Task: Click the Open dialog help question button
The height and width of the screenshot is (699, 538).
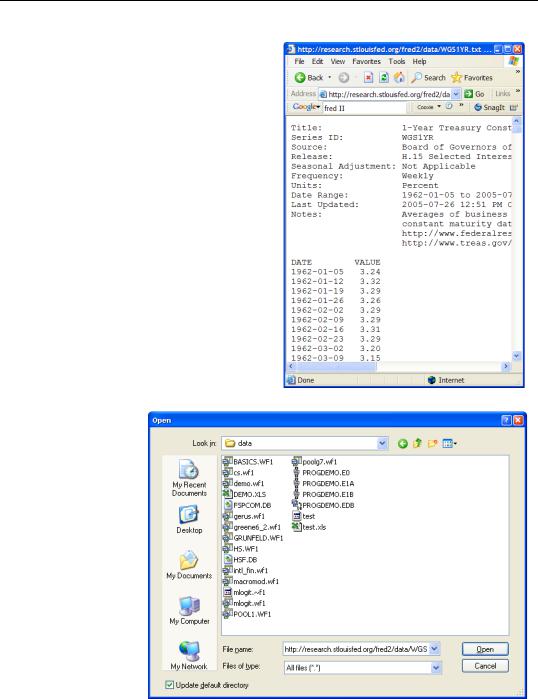Action: [x=506, y=420]
